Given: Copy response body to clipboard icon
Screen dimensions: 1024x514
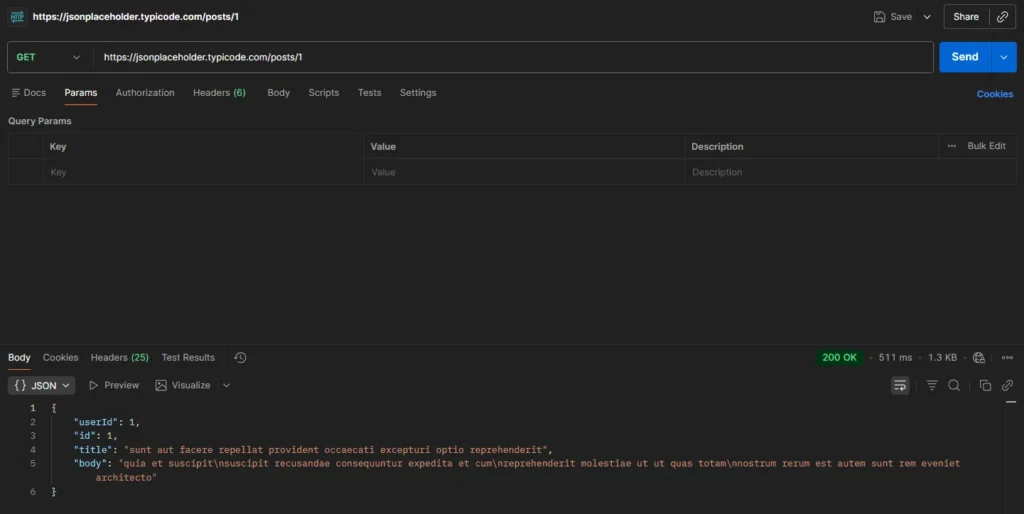Looking at the screenshot, I should (x=985, y=385).
